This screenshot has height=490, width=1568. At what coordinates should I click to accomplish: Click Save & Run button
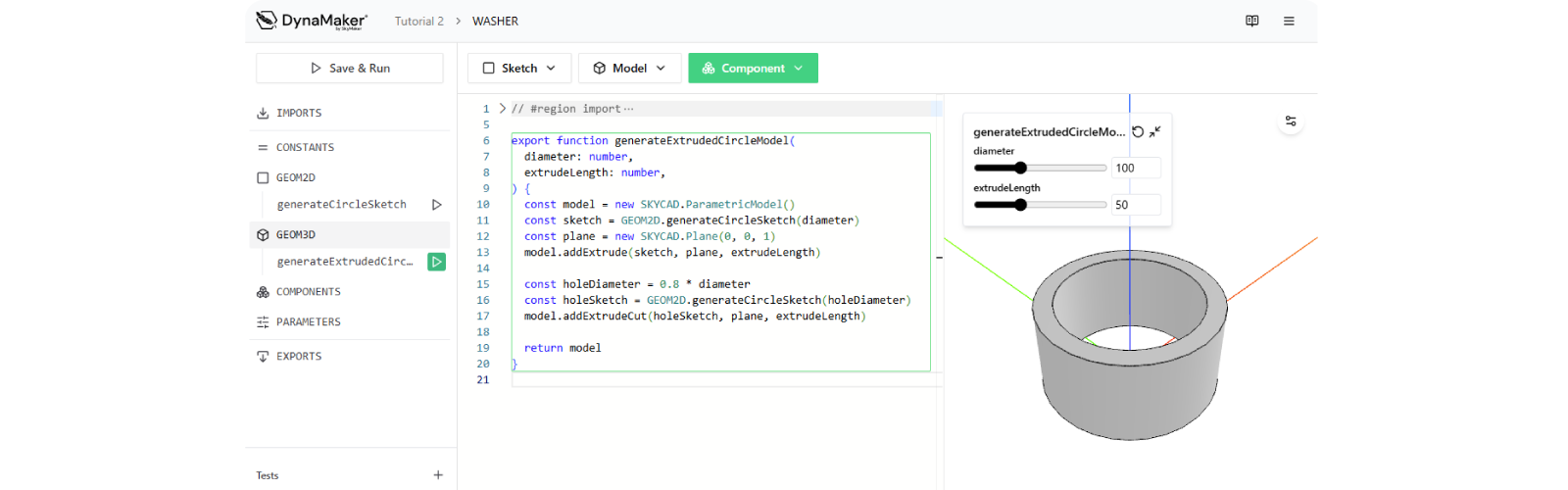pos(350,69)
